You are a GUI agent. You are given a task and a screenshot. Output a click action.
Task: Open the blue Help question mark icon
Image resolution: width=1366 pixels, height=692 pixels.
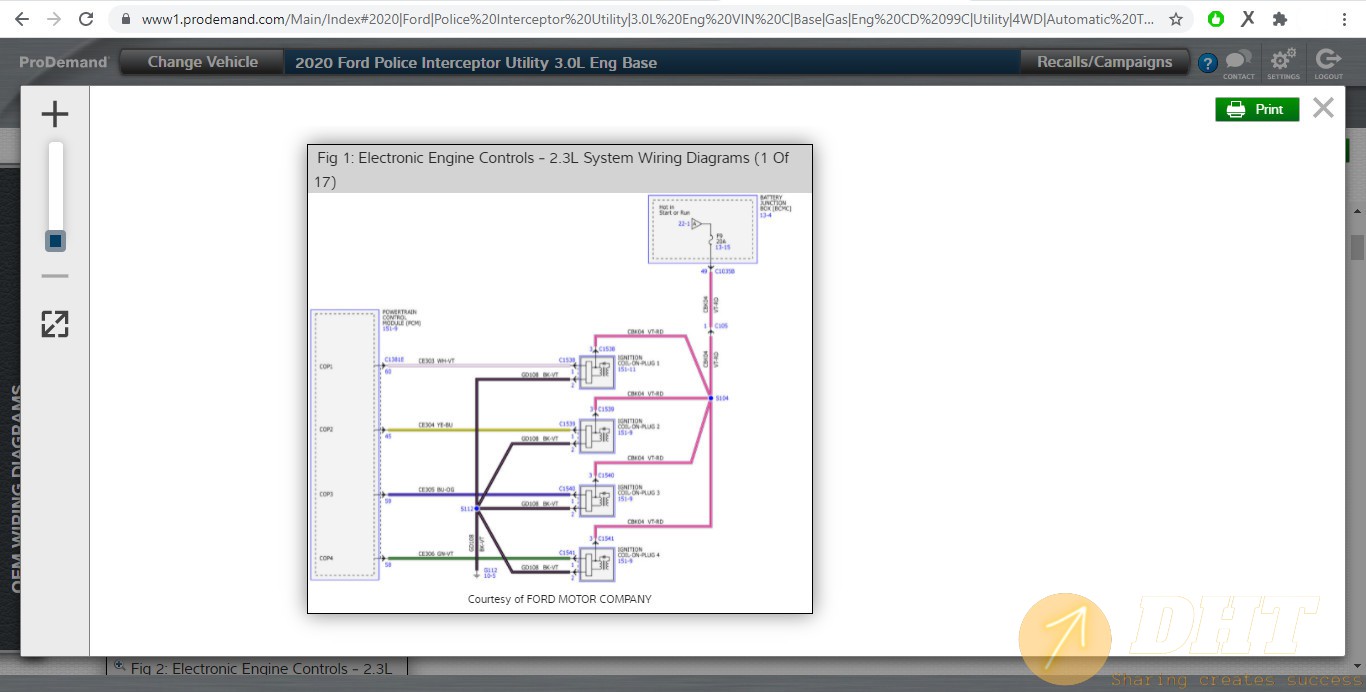point(1208,63)
